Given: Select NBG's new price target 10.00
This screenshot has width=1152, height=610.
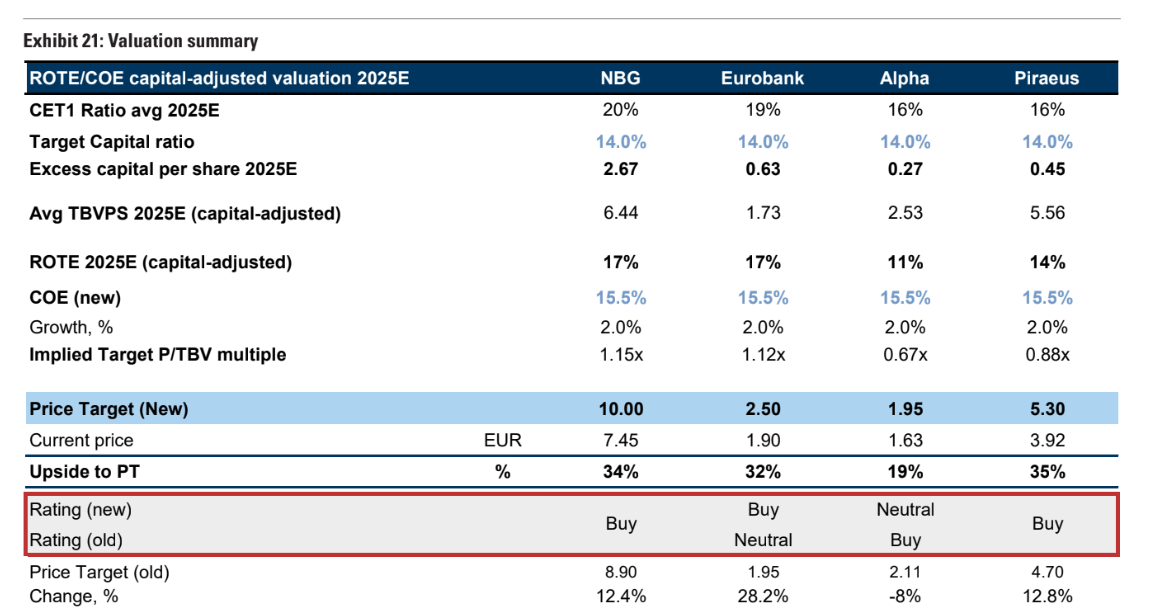Looking at the screenshot, I should 621,408.
